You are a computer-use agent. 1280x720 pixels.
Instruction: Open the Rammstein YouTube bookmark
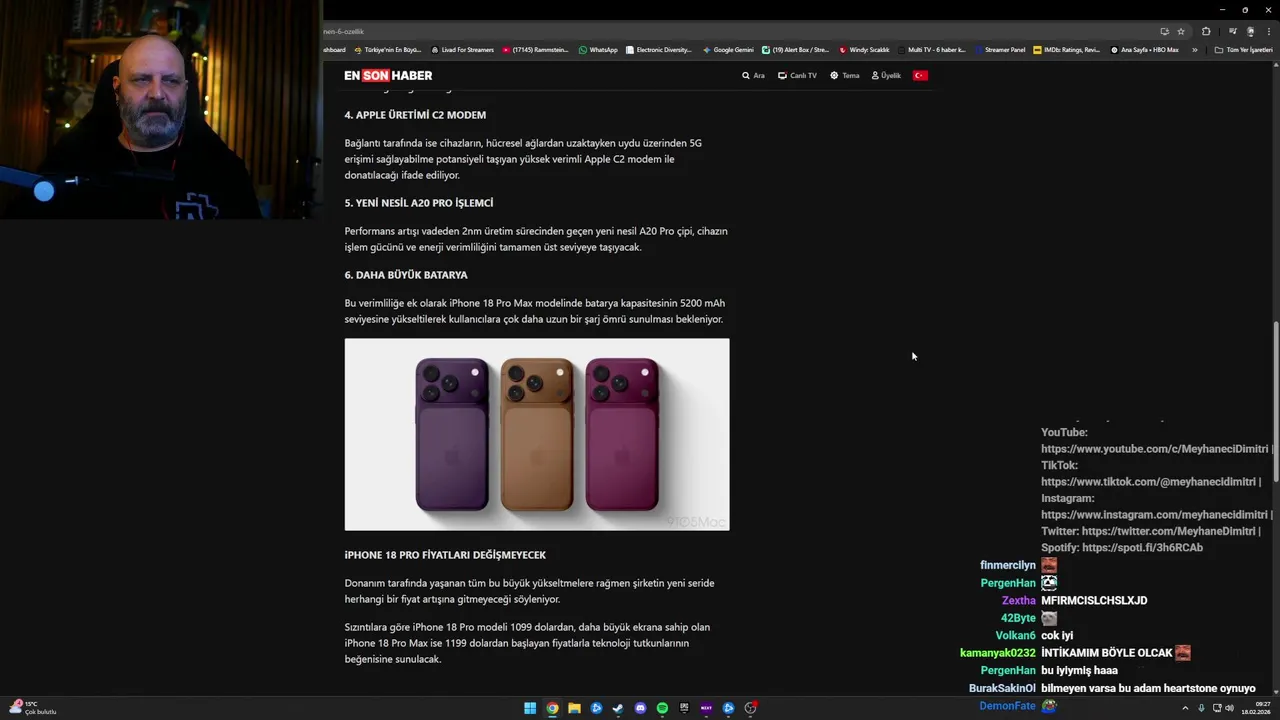click(x=536, y=50)
